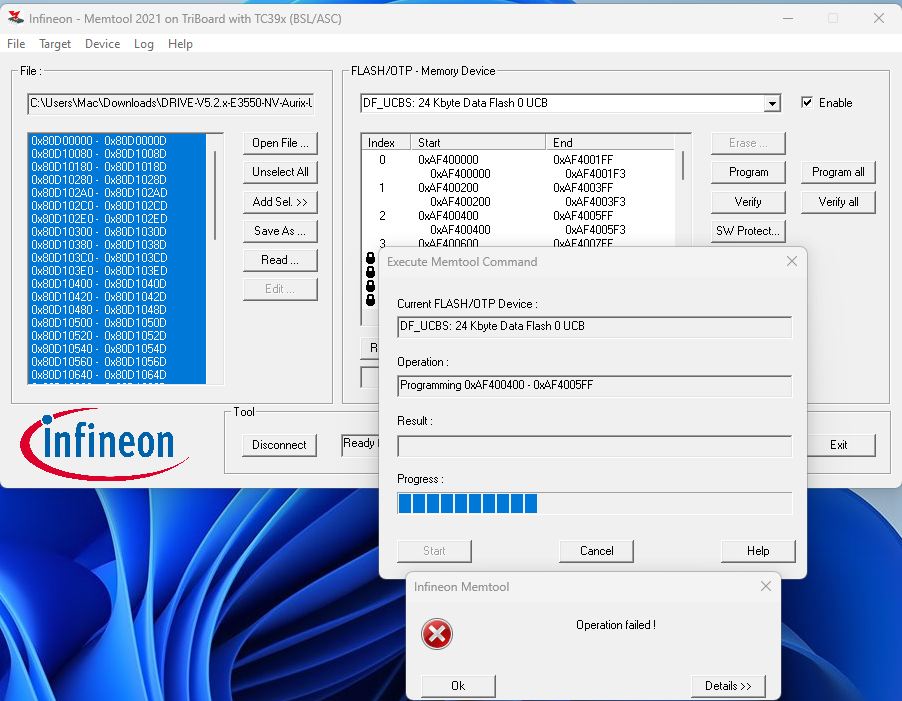902x701 pixels.
Task: Select address range 0x80D10080 - 0x80D1008D
Action: tap(117, 154)
